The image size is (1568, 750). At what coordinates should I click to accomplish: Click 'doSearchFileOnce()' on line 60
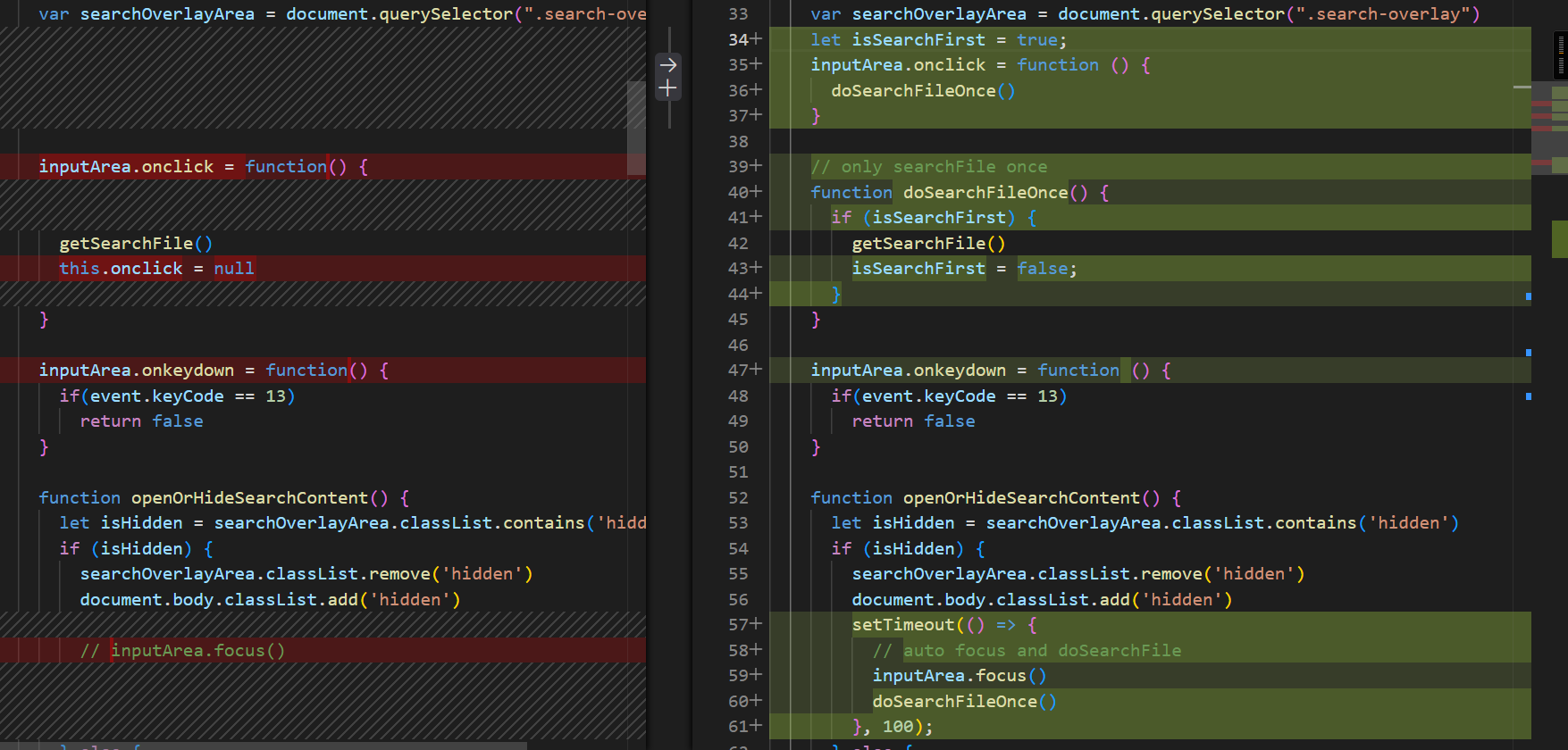964,701
